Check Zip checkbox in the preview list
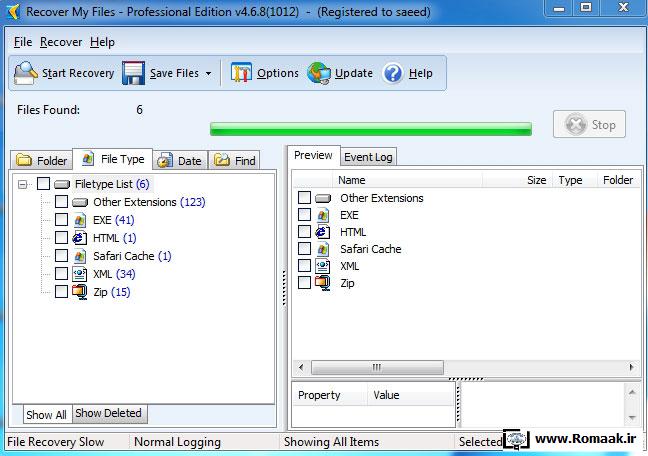 point(304,282)
